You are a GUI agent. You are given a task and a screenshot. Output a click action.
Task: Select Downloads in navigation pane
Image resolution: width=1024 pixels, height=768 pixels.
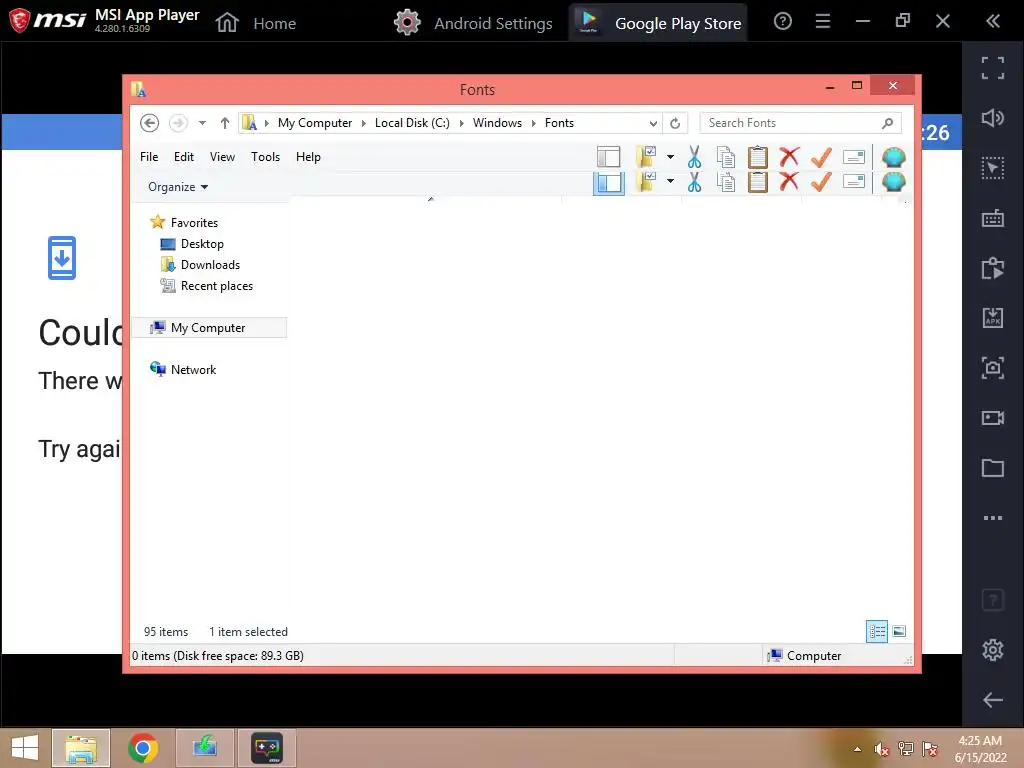[210, 264]
